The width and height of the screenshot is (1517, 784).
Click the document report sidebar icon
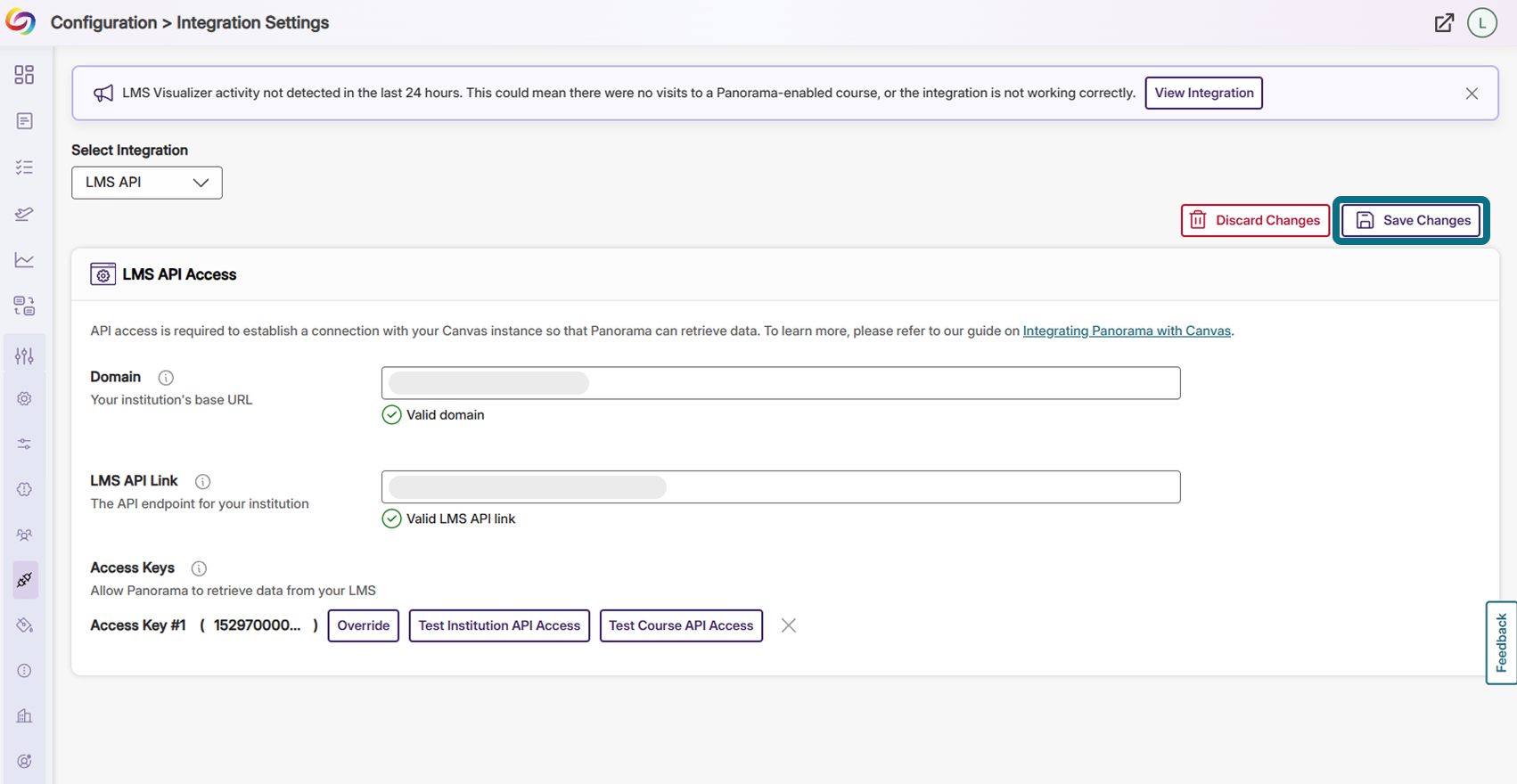24,121
